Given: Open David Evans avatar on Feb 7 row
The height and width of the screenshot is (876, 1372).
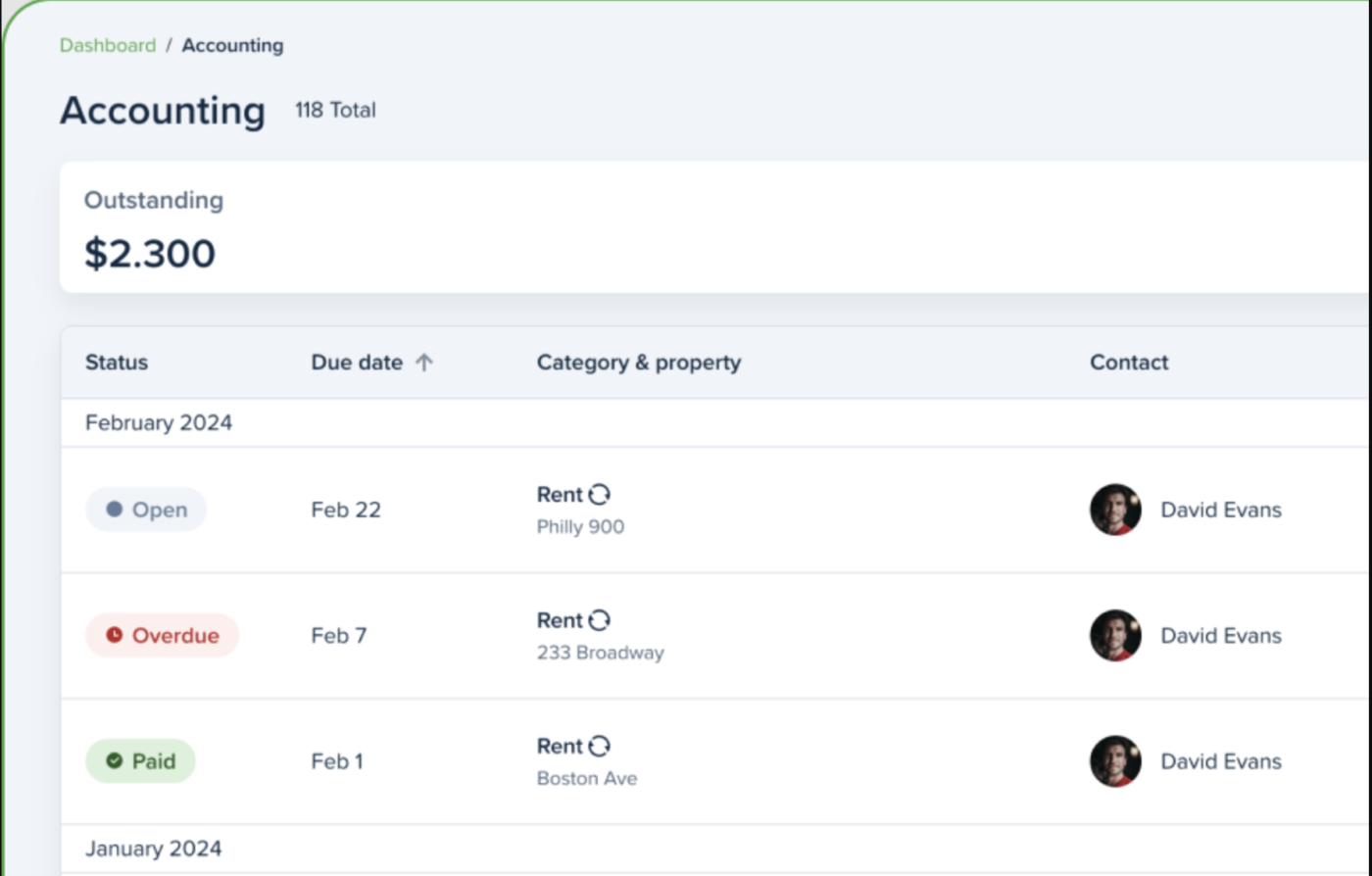Looking at the screenshot, I should [1115, 635].
